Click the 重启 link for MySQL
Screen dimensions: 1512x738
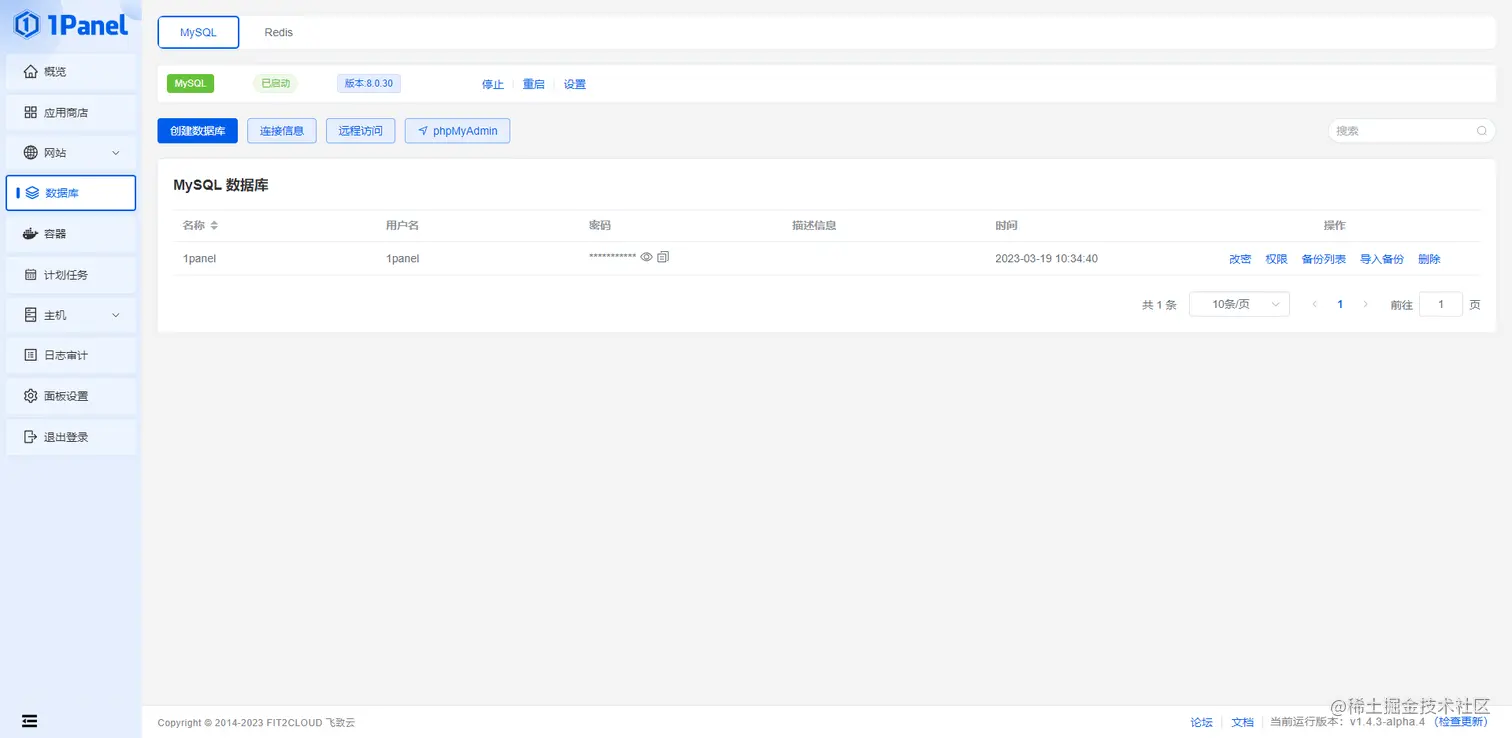pos(534,84)
